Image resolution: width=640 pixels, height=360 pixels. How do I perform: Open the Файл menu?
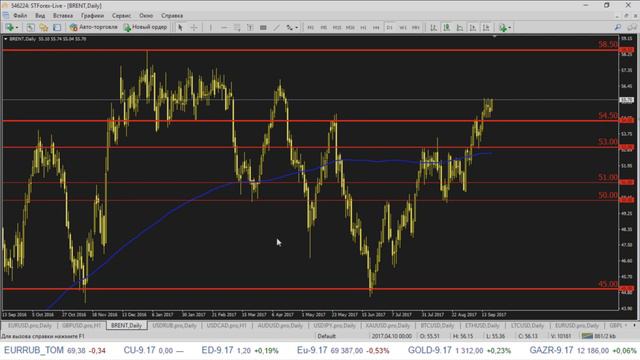(20, 16)
